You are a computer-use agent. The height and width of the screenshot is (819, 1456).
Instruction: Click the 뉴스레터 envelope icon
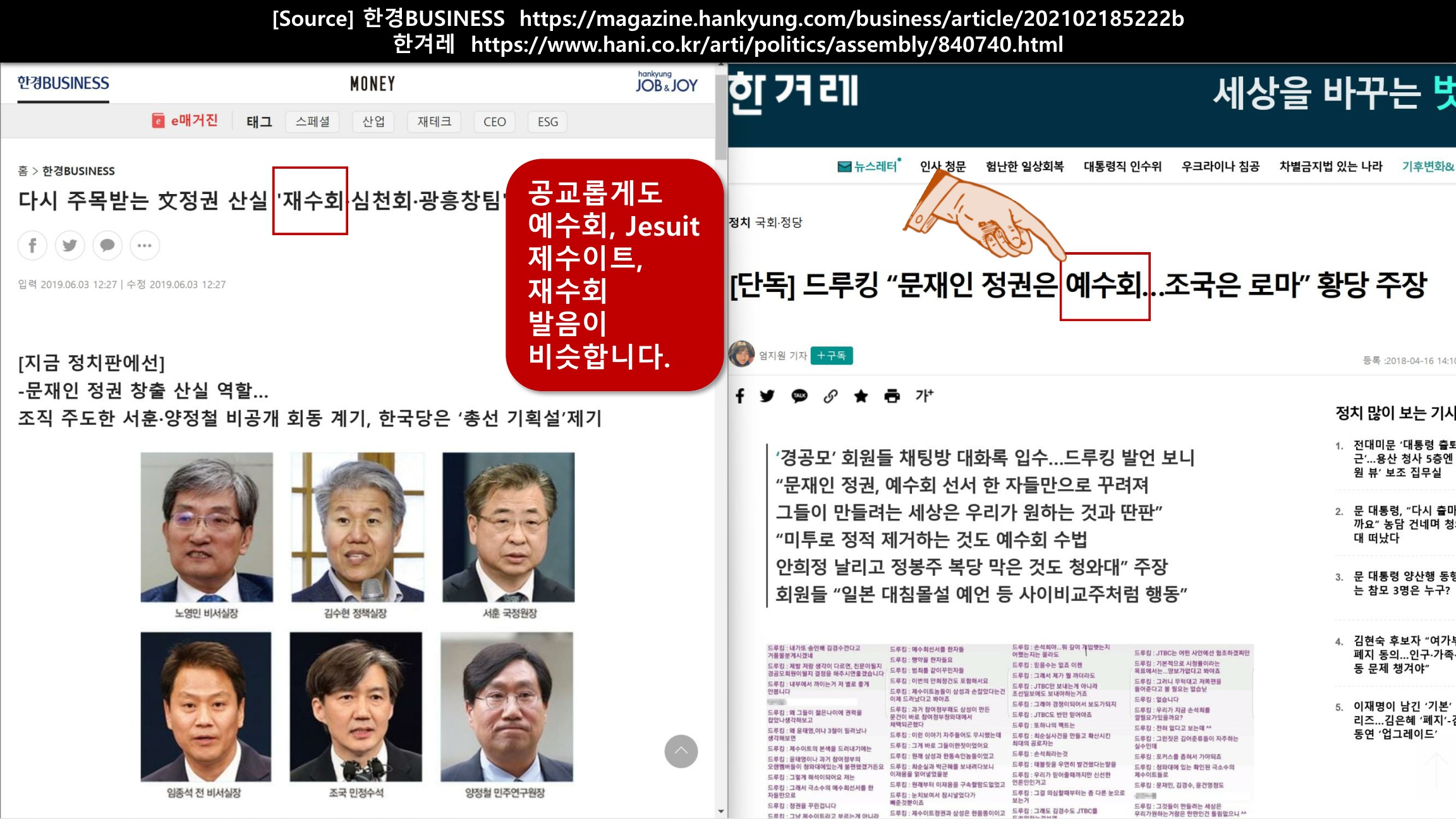[x=844, y=167]
